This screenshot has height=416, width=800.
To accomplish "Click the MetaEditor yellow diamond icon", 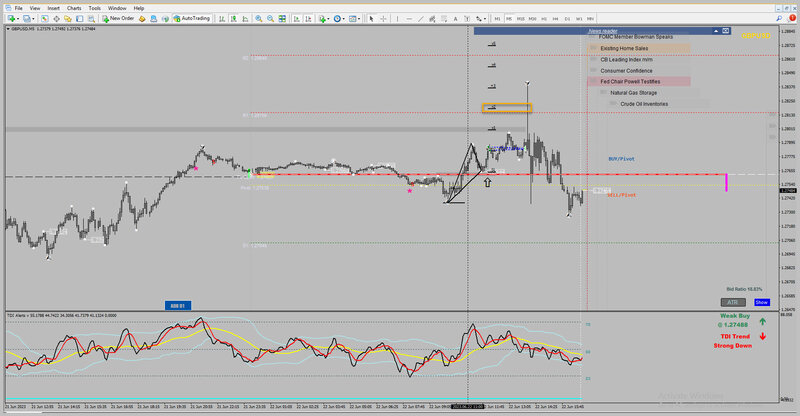I will (142, 18).
